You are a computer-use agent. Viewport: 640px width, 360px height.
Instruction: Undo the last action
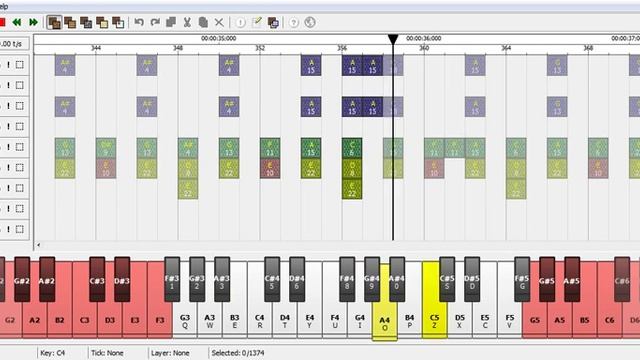tap(139, 22)
